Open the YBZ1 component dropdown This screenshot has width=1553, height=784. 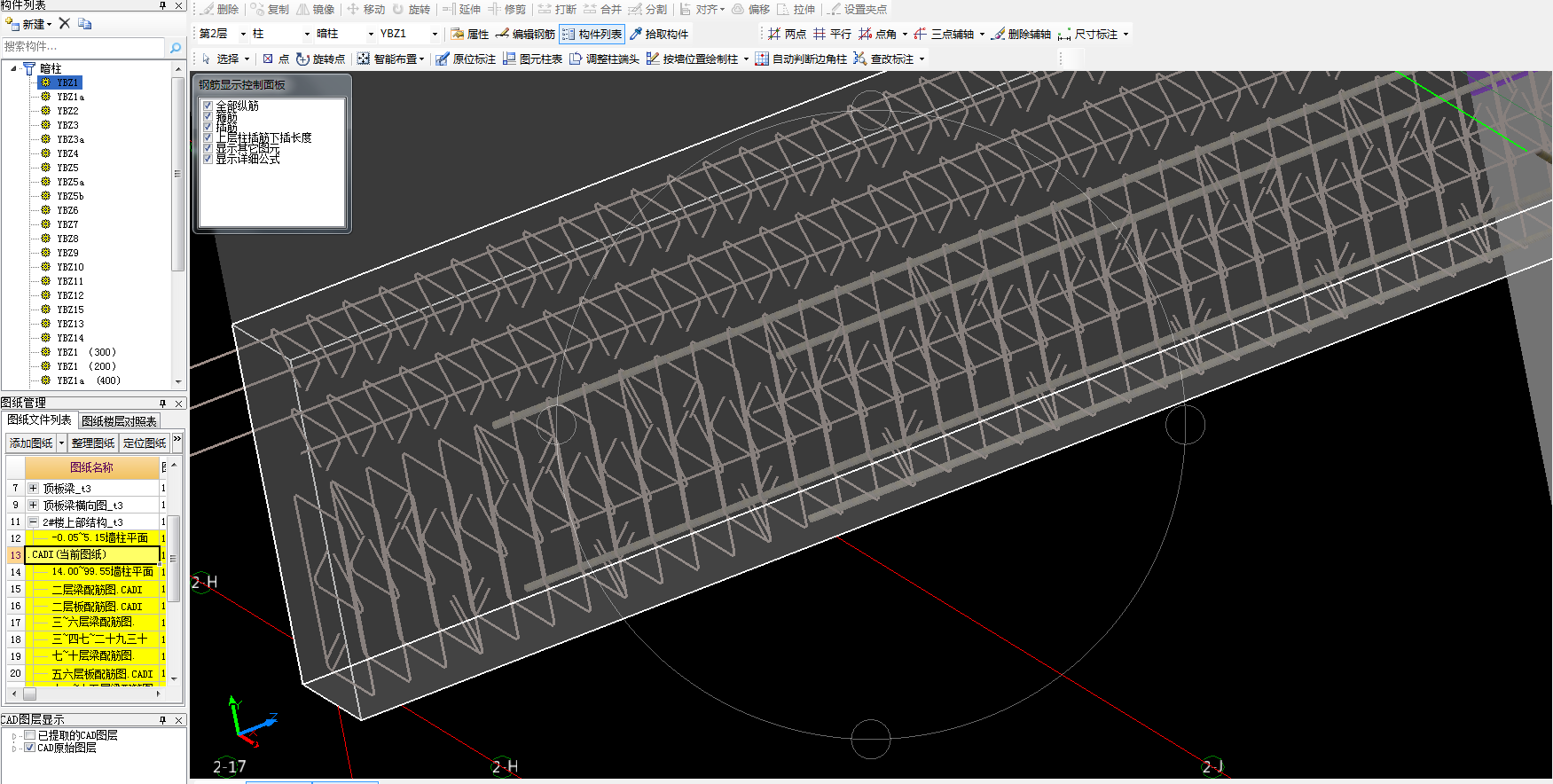pyautogui.click(x=435, y=34)
